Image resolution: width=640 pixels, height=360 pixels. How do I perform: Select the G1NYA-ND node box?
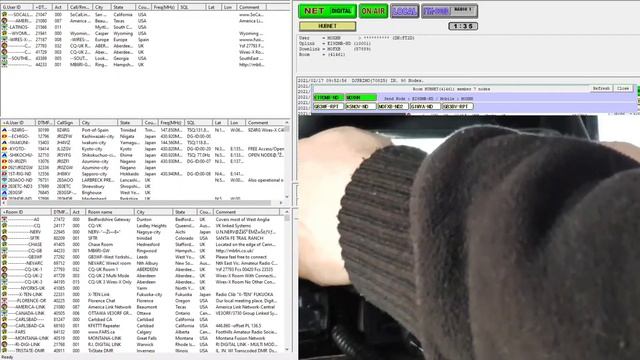(x=424, y=107)
